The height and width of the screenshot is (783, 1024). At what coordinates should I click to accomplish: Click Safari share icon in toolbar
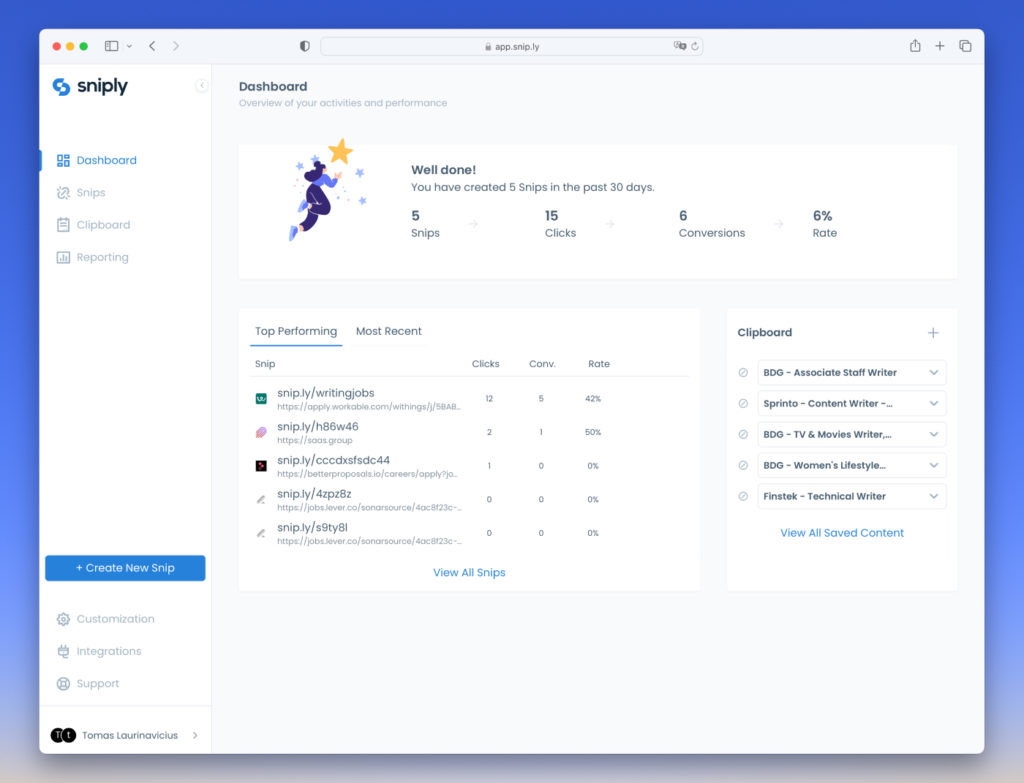tap(915, 46)
